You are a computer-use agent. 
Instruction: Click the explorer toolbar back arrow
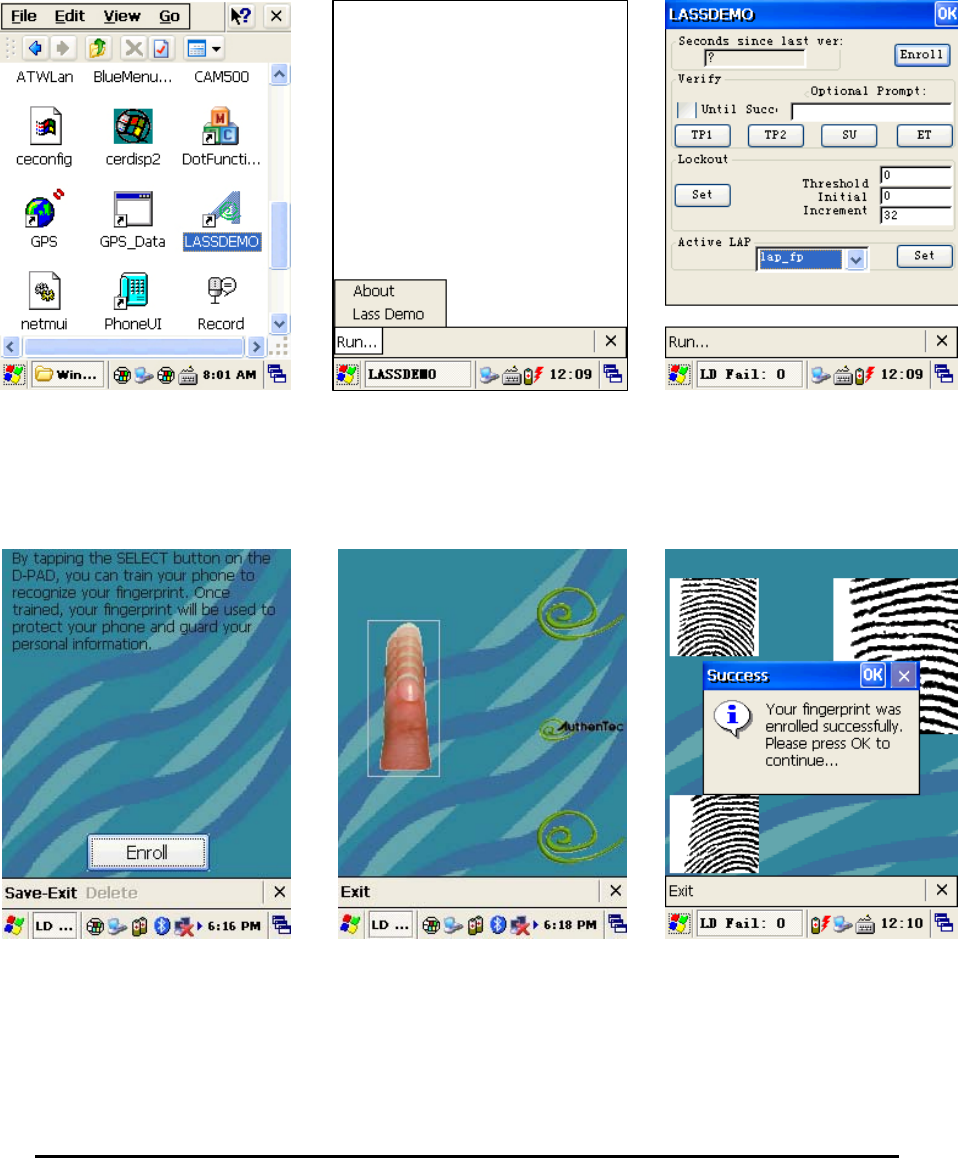click(34, 49)
